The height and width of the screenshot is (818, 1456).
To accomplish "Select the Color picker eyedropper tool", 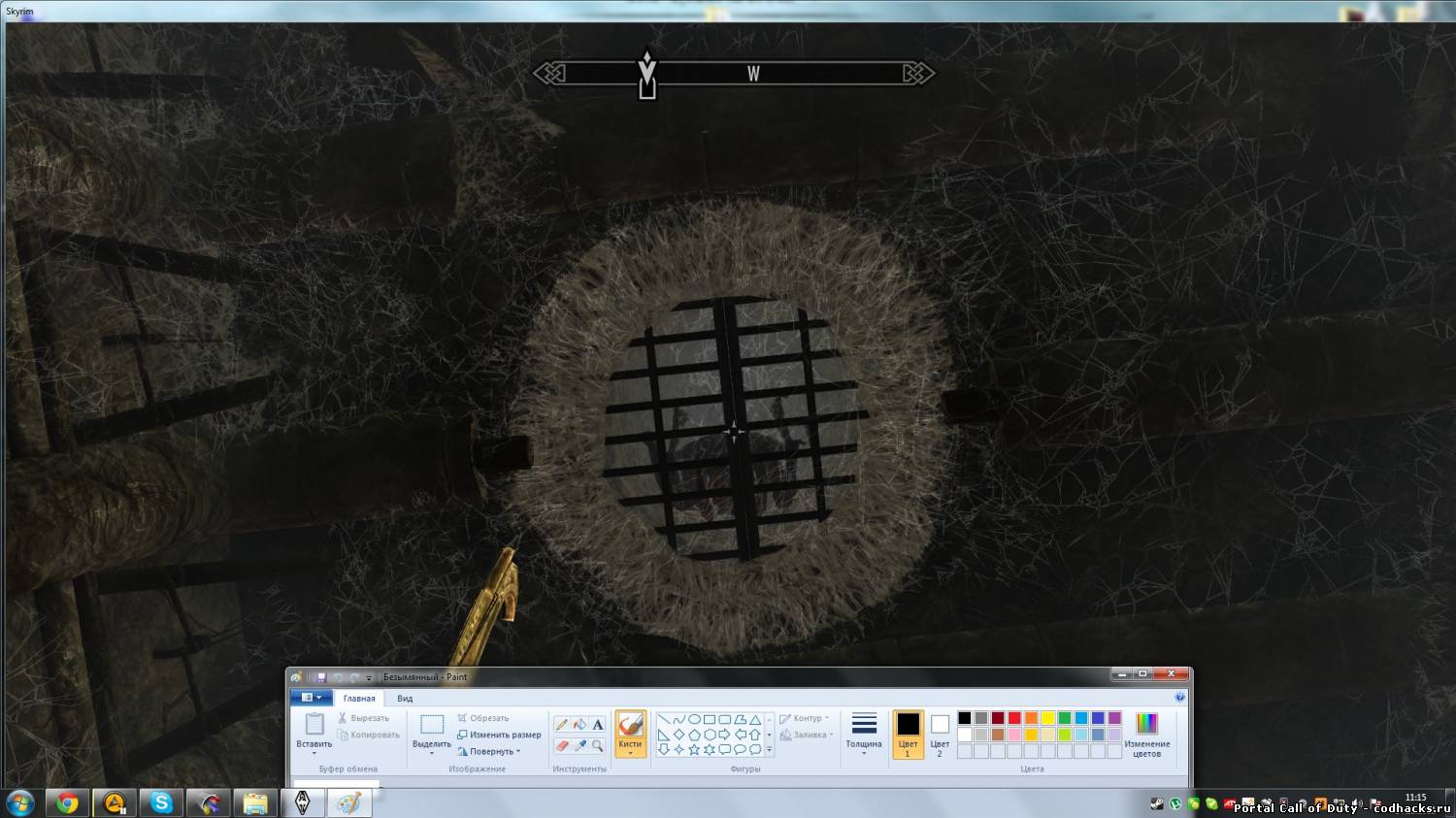I will [x=579, y=745].
